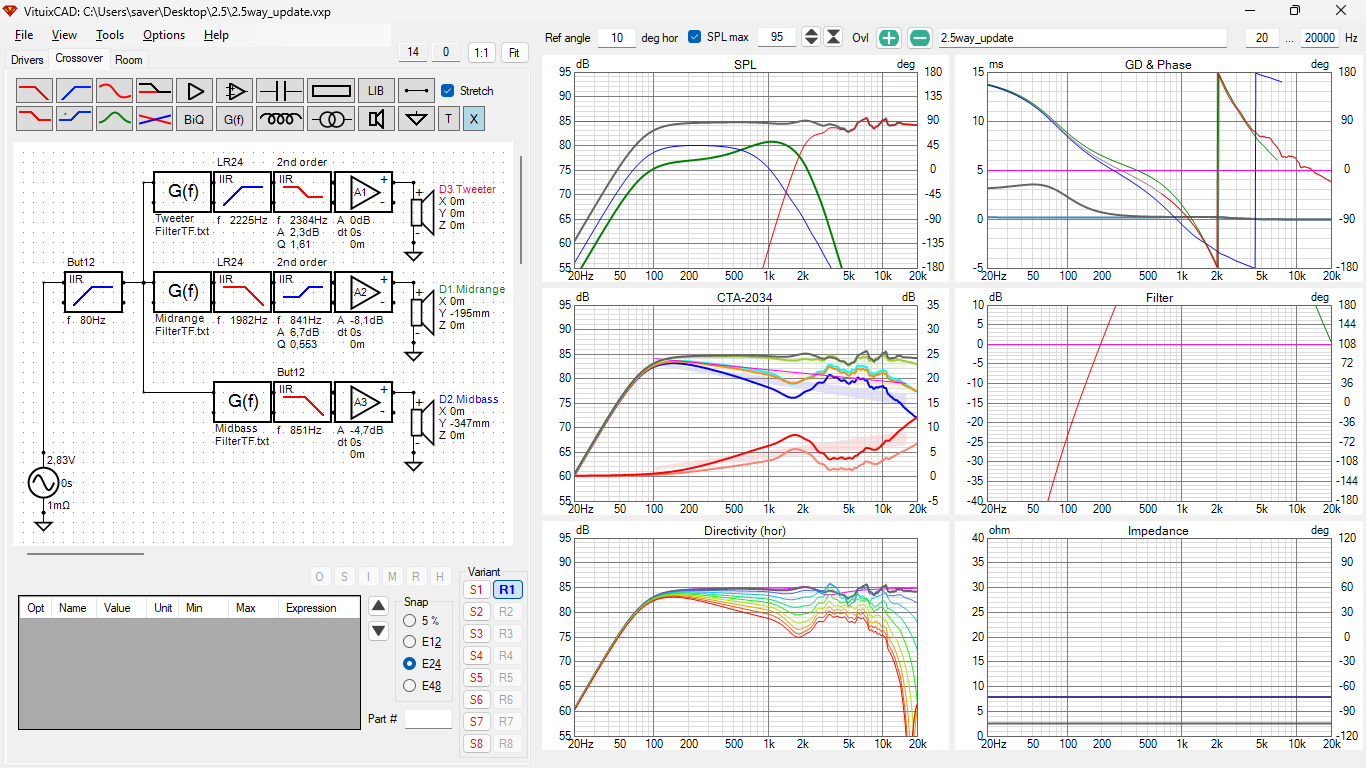Switch to the Drivers tab
The image size is (1366, 768).
pyautogui.click(x=27, y=60)
